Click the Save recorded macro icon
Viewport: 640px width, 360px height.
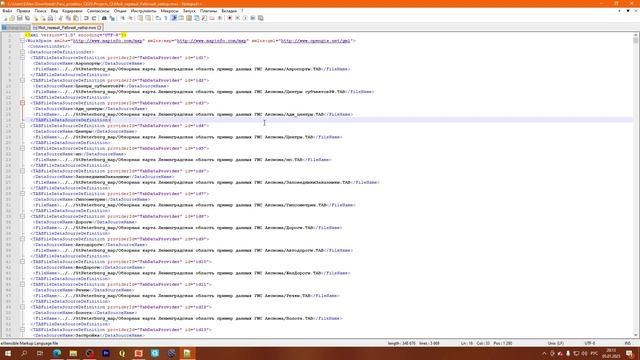[x=260, y=18]
